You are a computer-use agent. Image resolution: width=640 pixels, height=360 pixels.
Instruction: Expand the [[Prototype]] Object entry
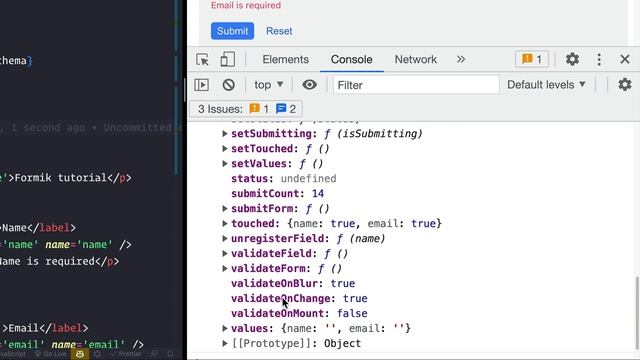[224, 343]
